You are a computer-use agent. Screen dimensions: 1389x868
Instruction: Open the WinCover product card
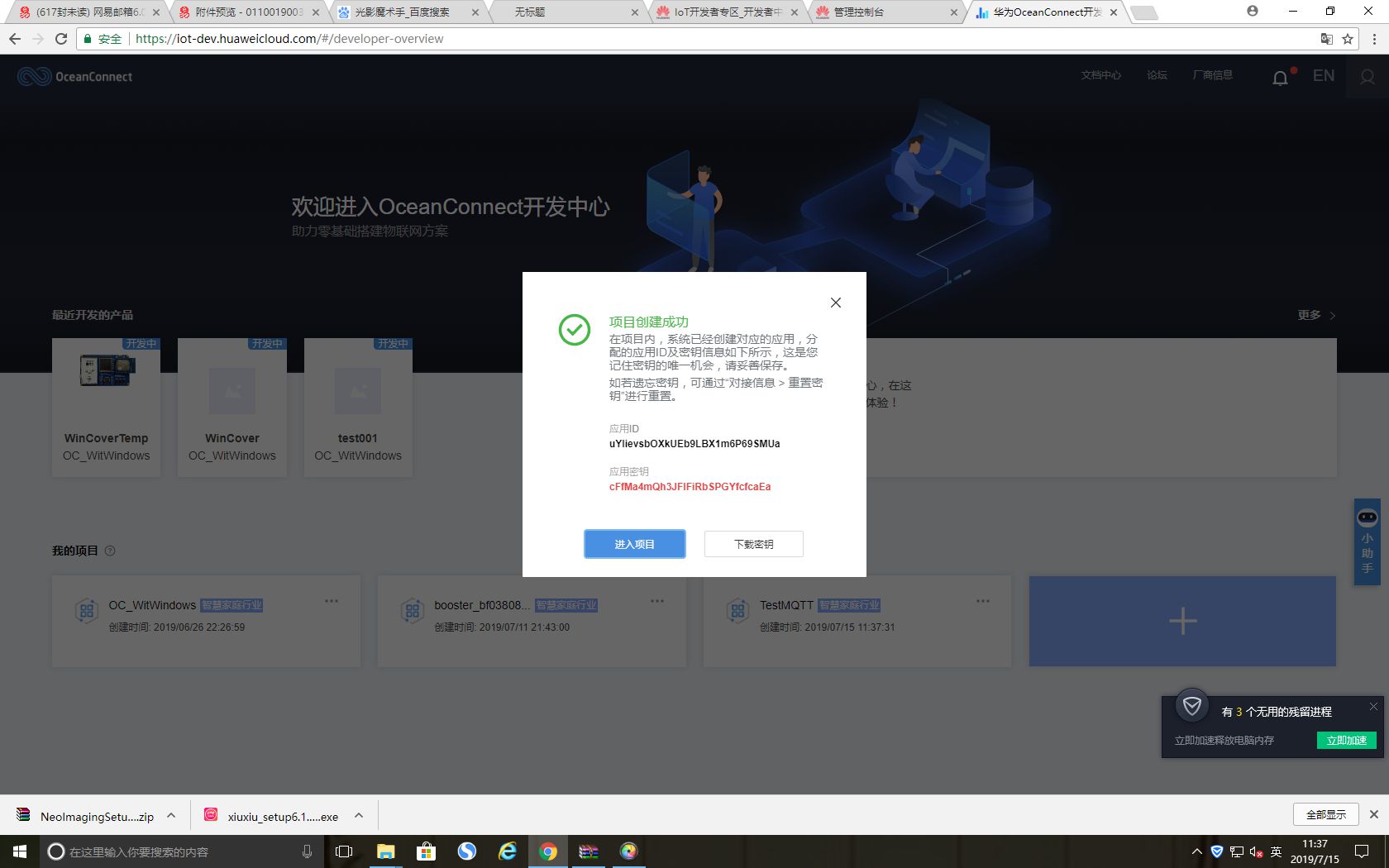232,407
